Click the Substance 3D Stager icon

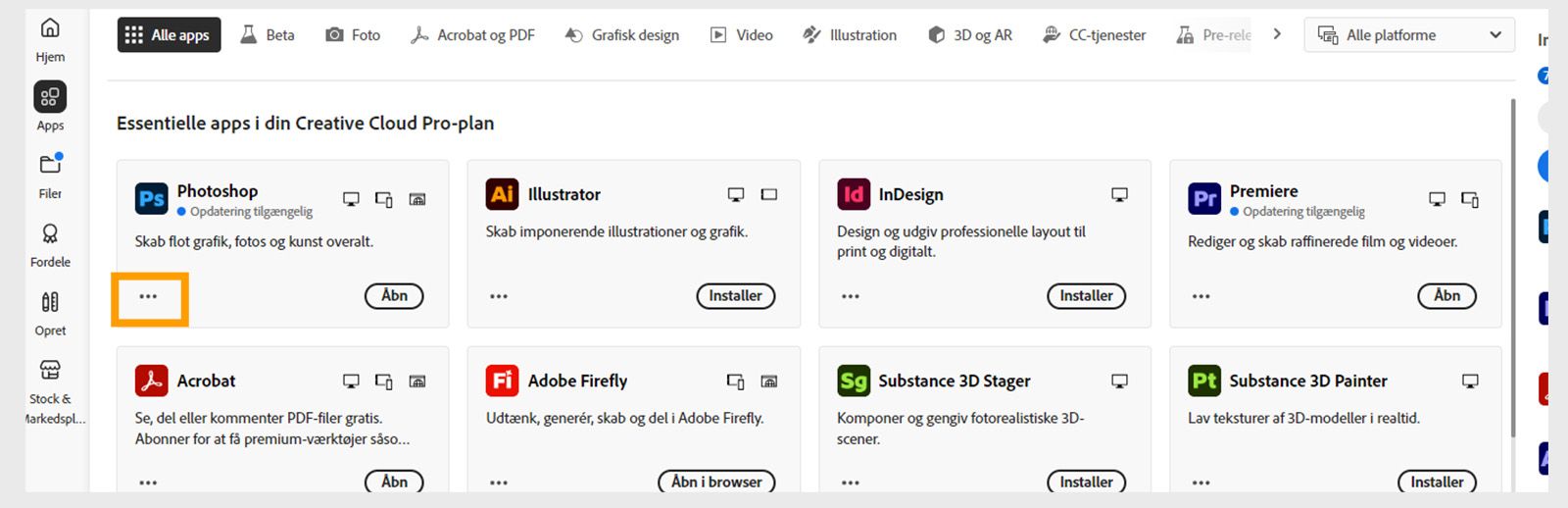pyautogui.click(x=854, y=381)
